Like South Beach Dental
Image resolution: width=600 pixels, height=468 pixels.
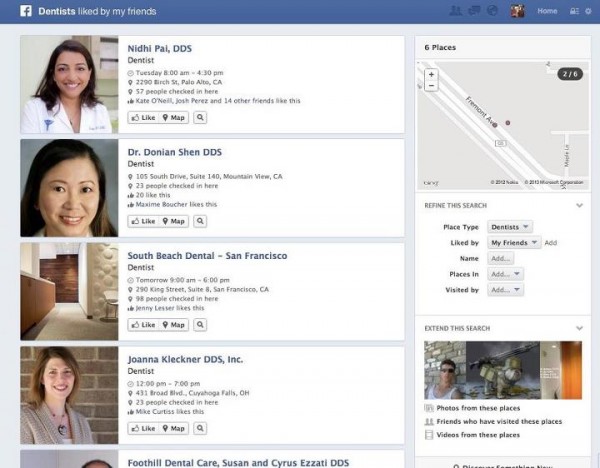tap(143, 325)
